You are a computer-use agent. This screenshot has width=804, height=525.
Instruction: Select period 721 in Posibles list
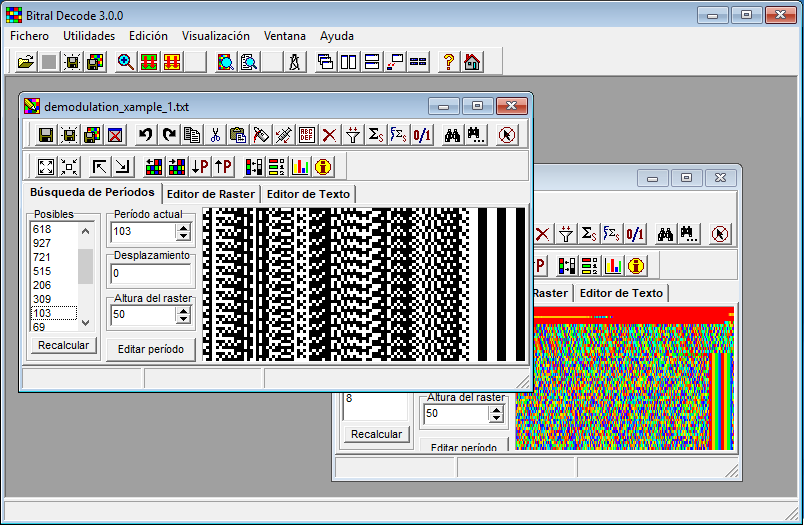pos(54,257)
